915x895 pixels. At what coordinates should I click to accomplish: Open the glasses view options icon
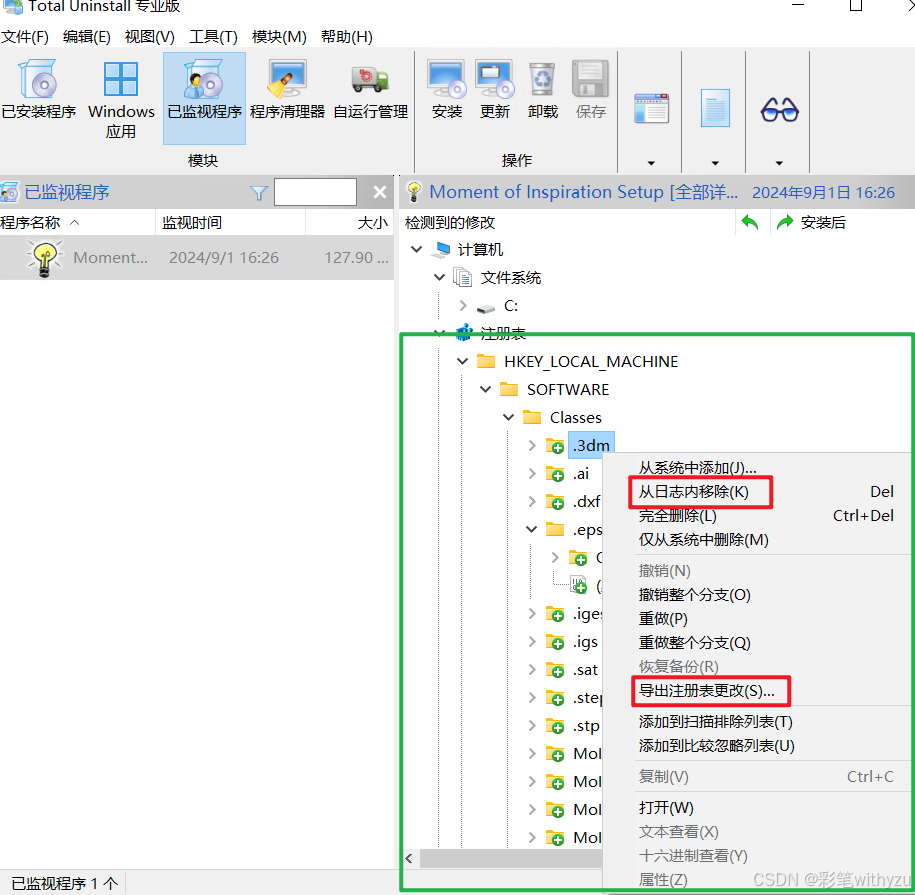click(x=779, y=109)
